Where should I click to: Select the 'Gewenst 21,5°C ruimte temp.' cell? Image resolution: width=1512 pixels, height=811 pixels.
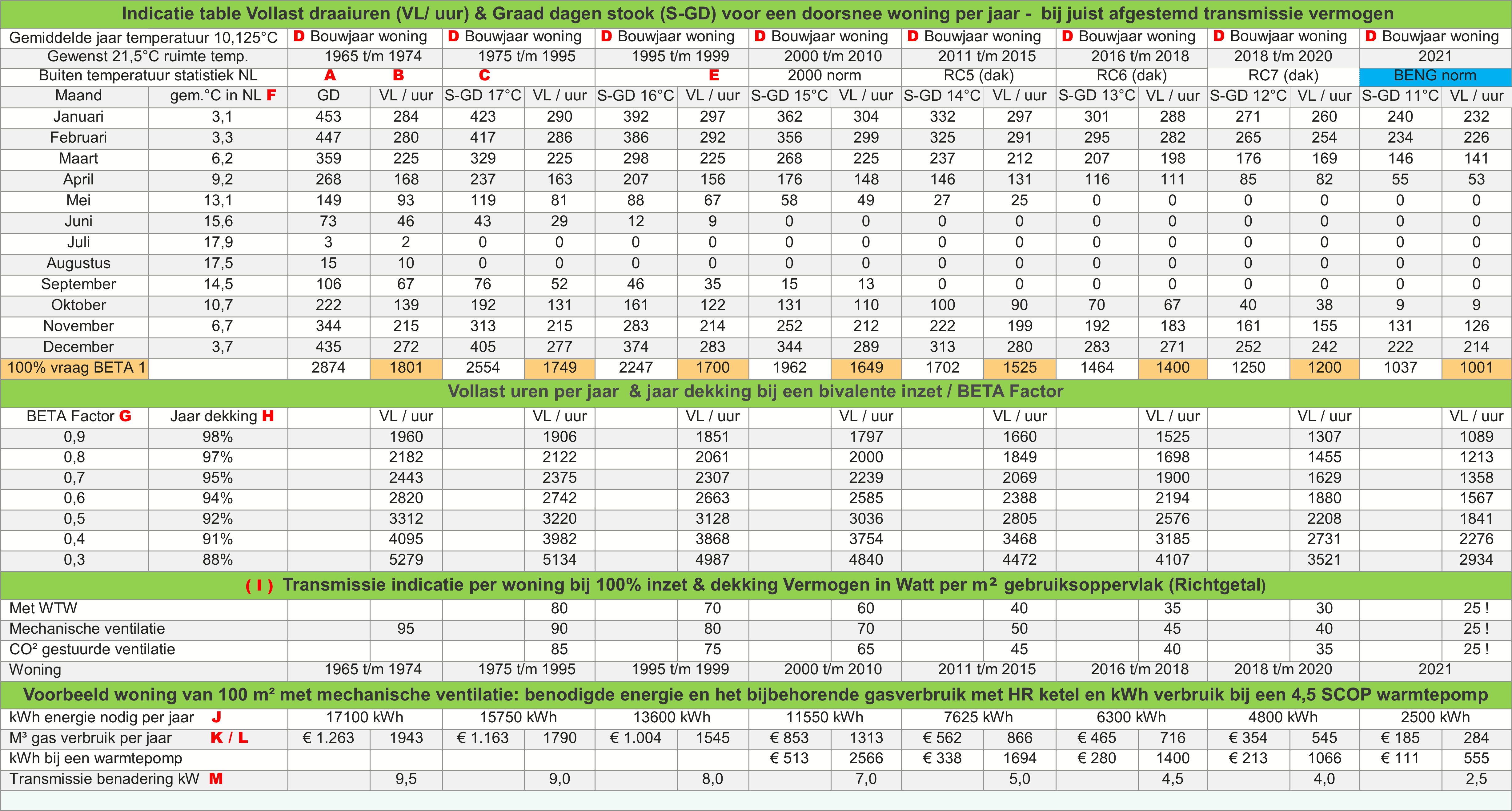[144, 57]
